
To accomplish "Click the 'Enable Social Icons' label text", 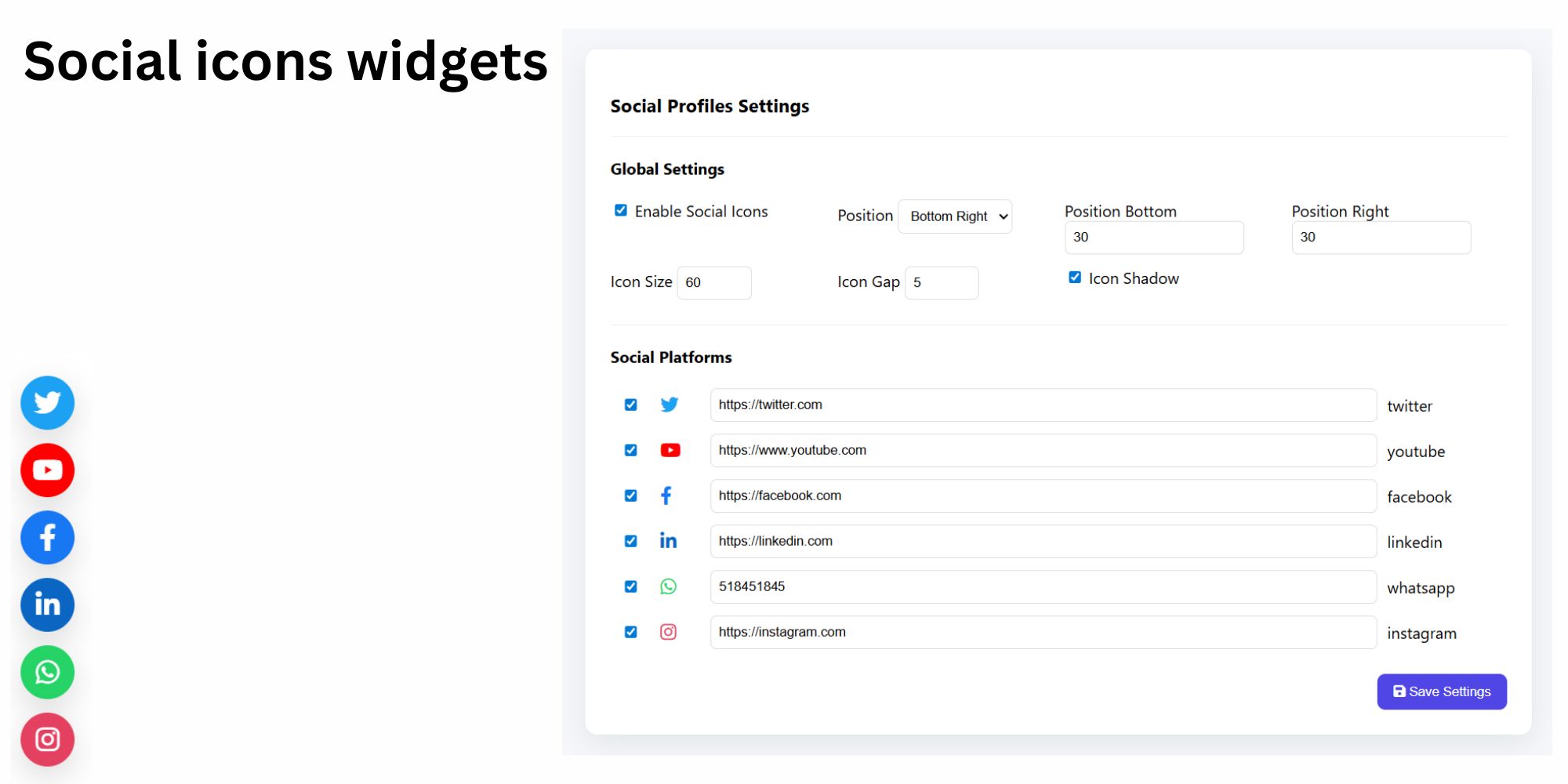I will coord(701,212).
